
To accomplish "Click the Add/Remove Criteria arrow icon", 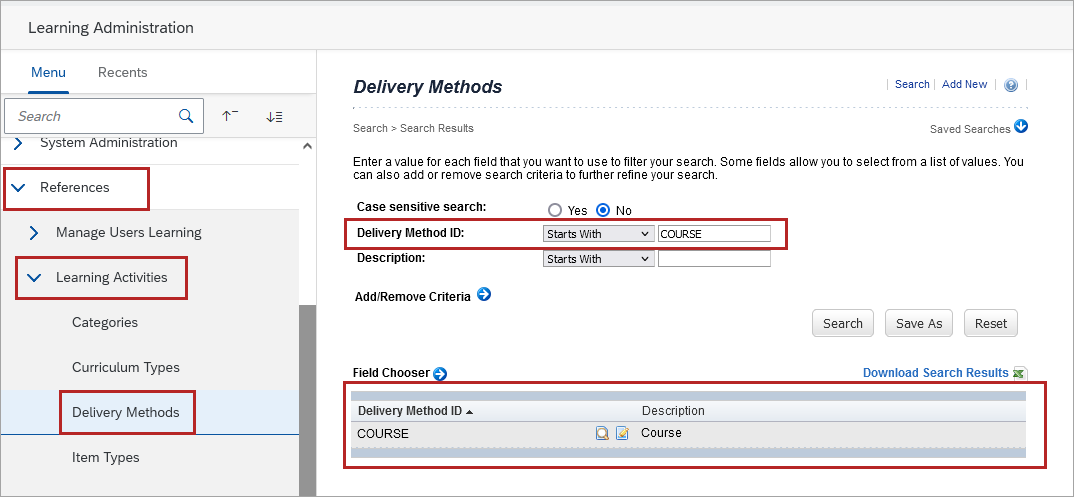I will [484, 295].
